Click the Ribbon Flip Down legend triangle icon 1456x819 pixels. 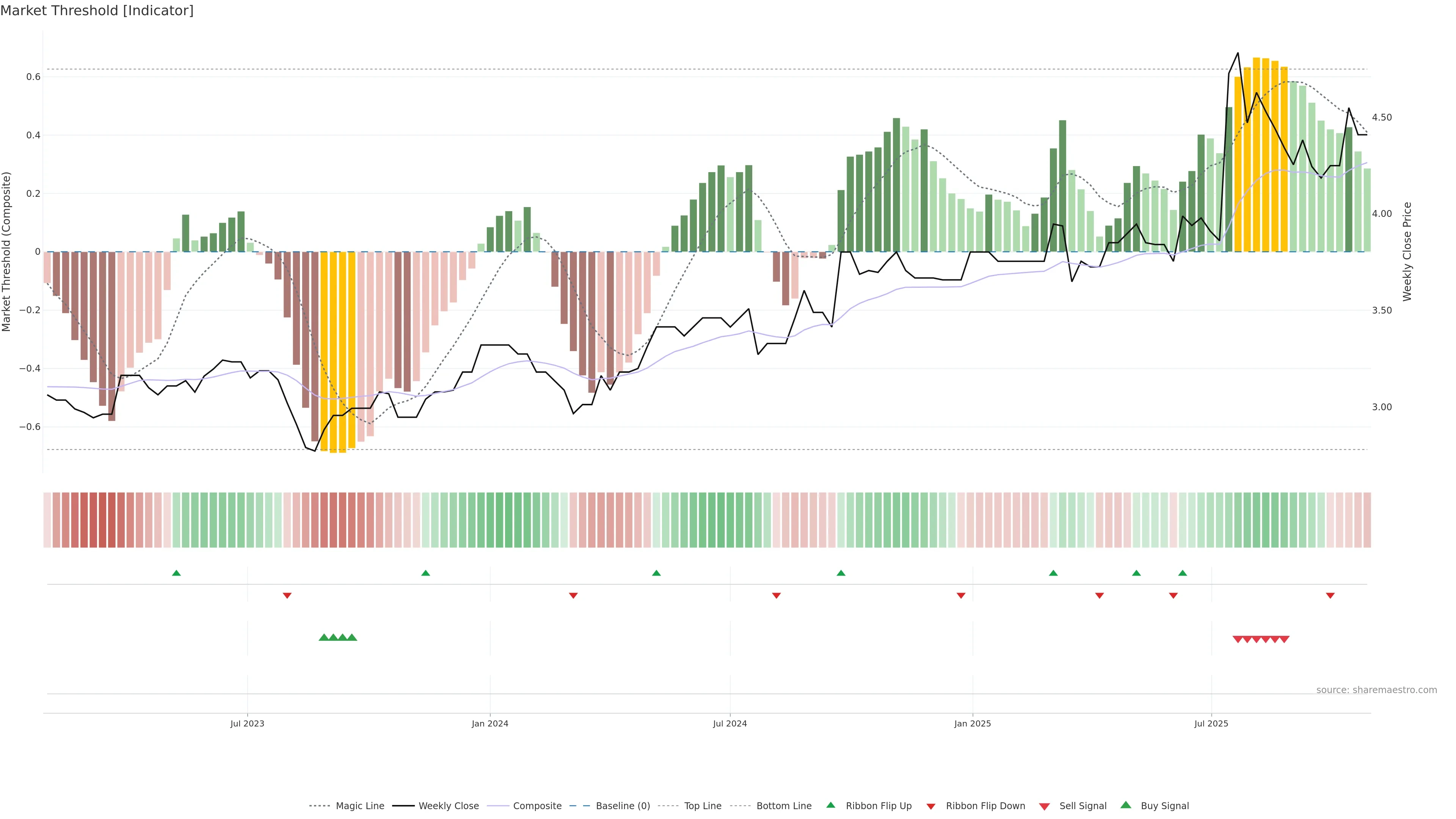click(930, 806)
